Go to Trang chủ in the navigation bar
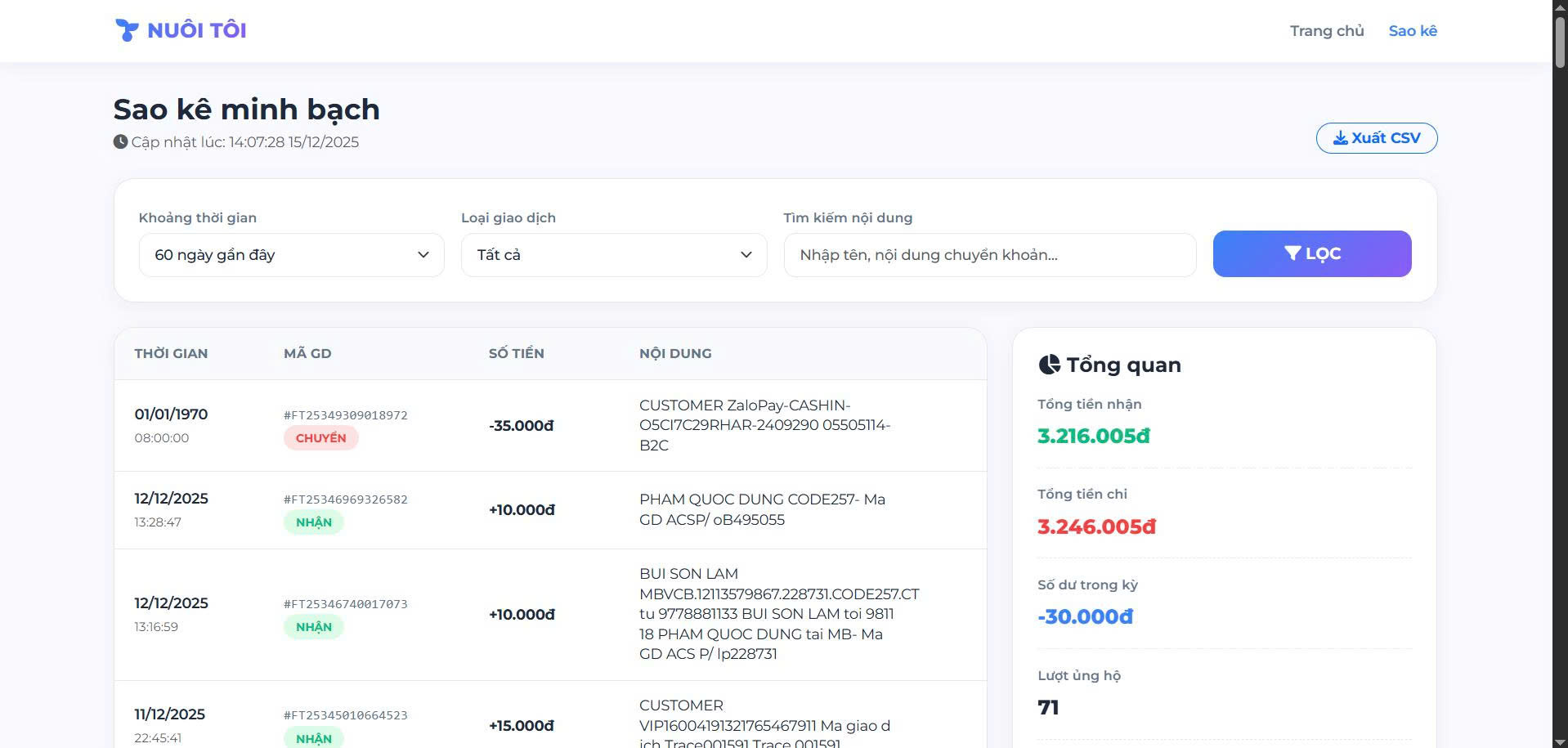1568x748 pixels. coord(1327,31)
